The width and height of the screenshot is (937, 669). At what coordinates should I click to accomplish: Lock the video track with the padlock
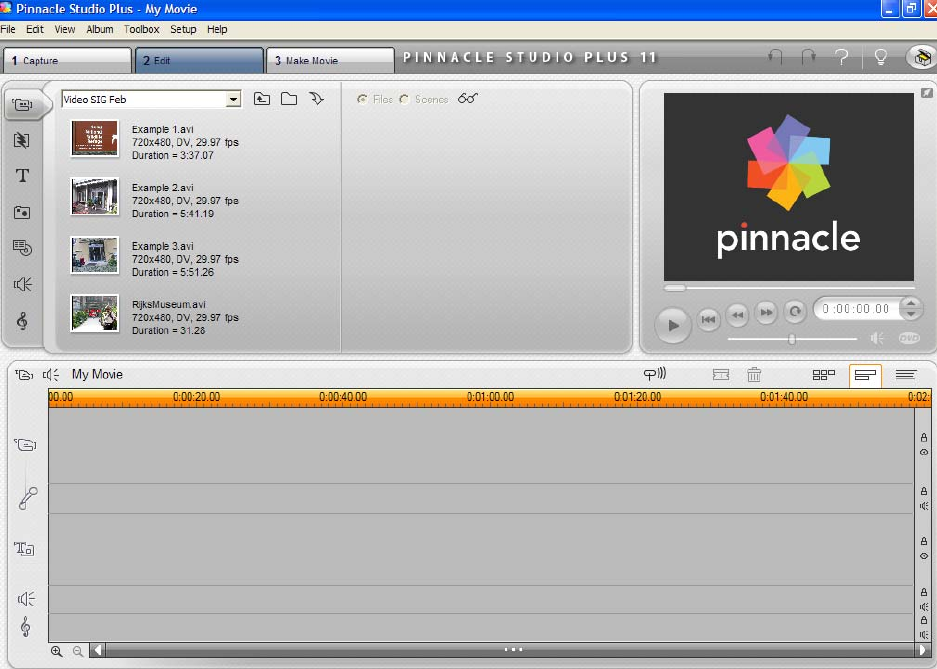924,438
